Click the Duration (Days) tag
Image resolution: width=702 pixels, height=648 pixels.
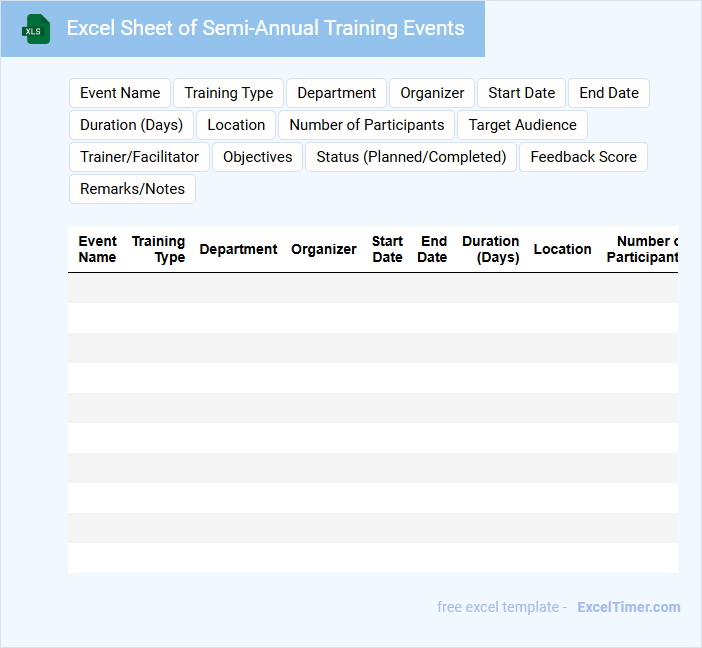pos(131,125)
